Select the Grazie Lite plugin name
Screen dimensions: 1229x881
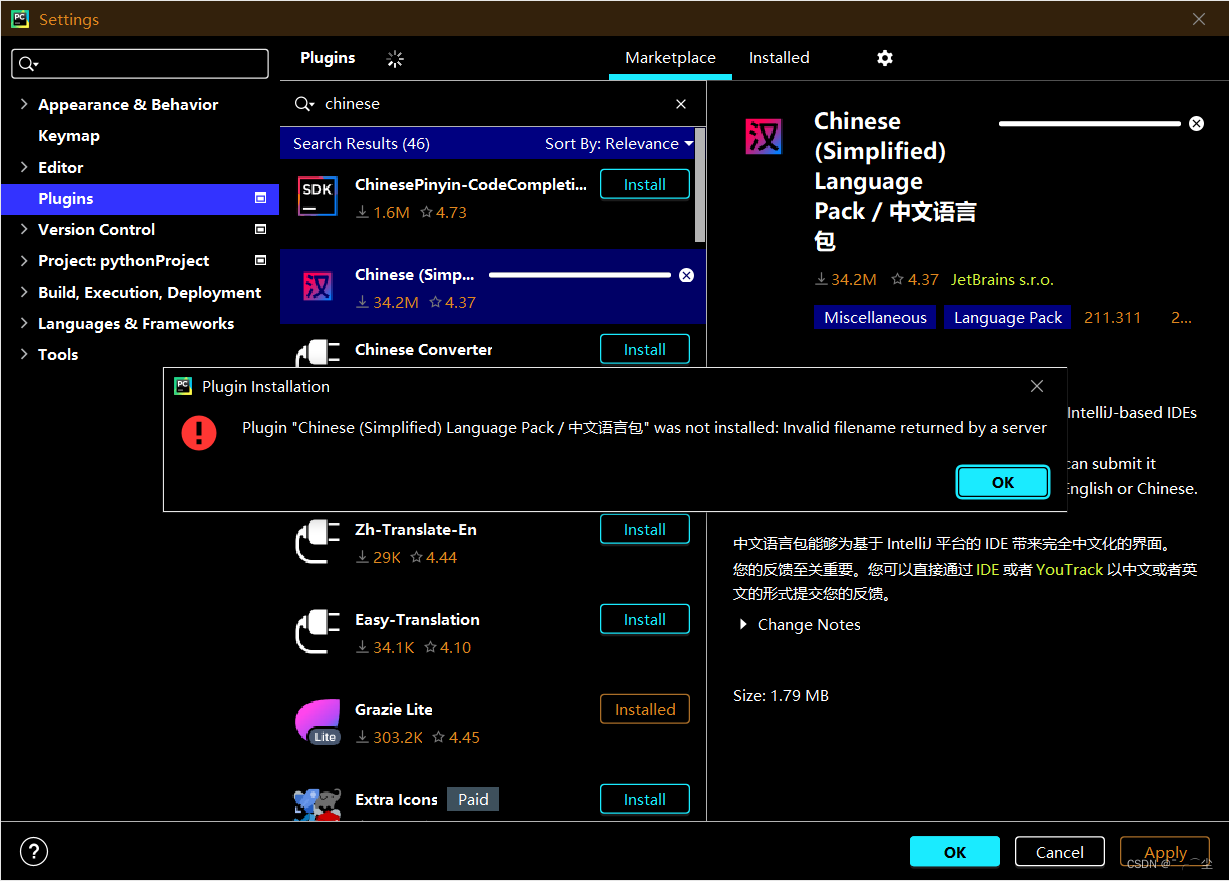click(x=394, y=709)
